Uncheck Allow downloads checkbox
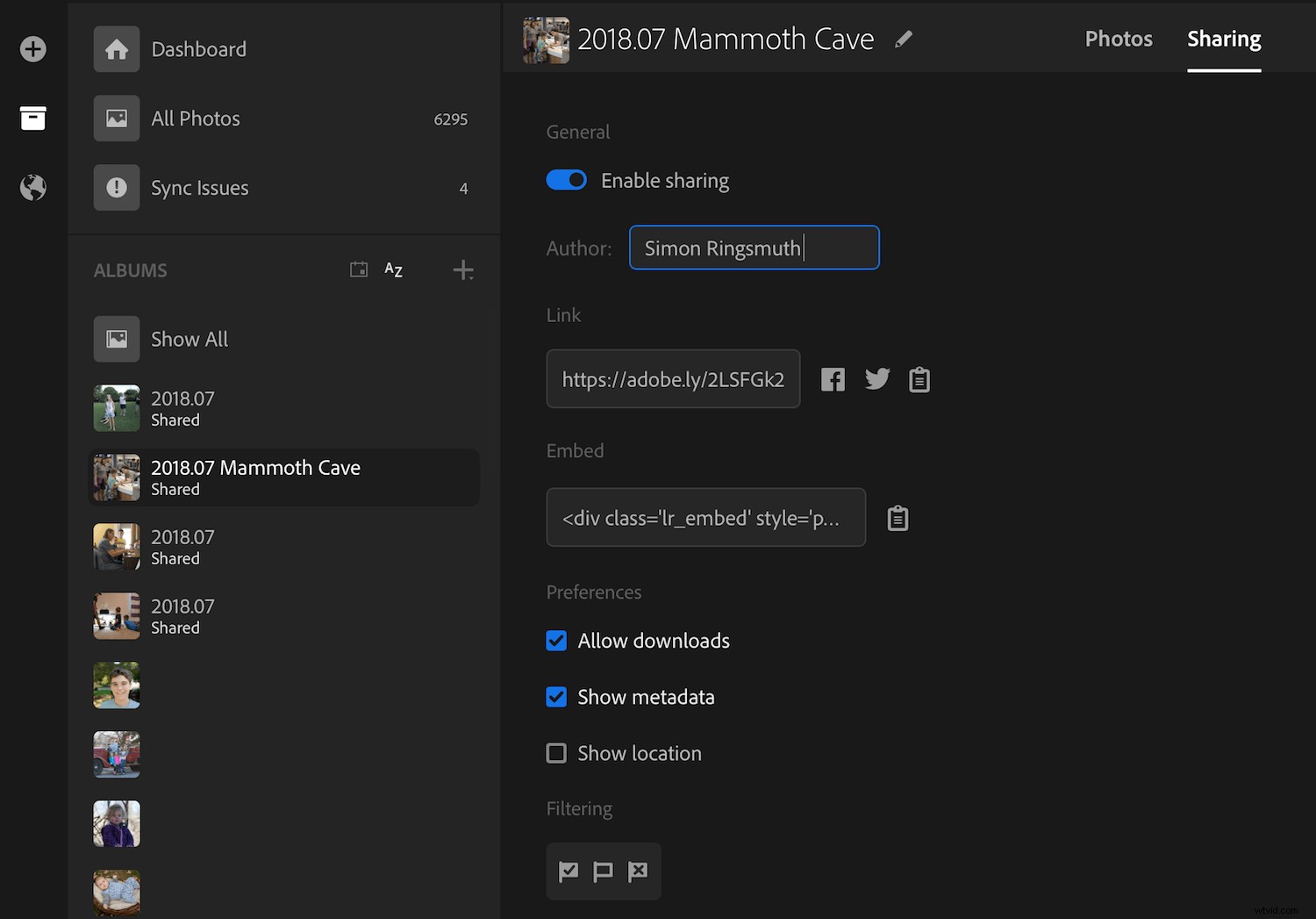 (x=556, y=641)
